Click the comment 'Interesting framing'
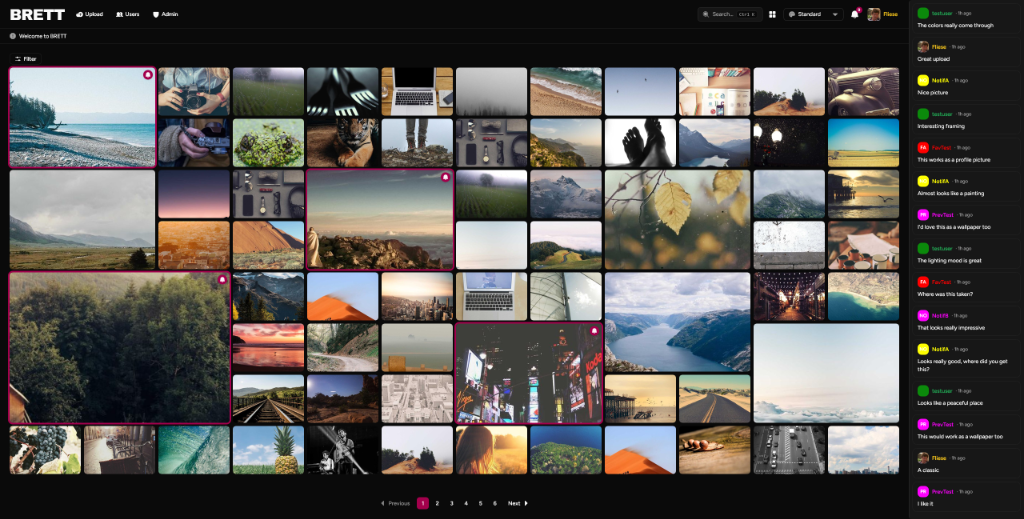Screen dimensions: 1024x519 (940, 126)
